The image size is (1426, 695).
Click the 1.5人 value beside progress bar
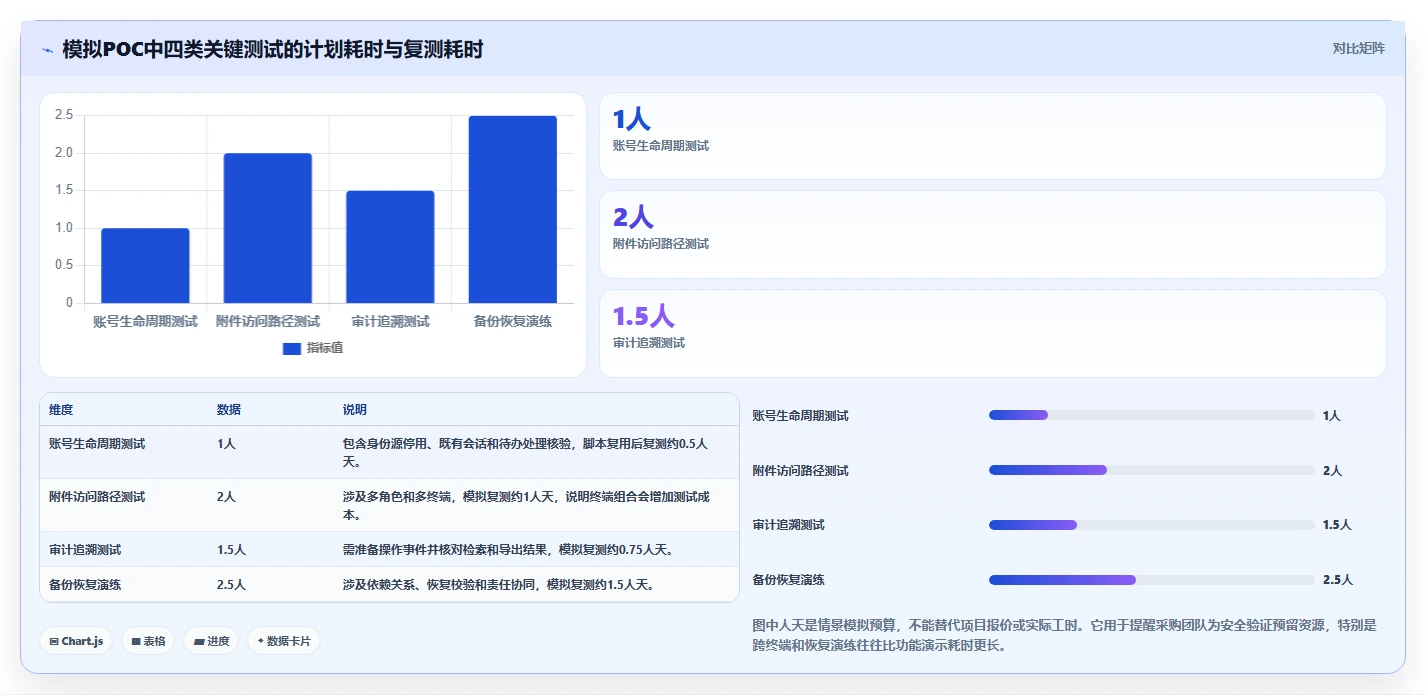[x=1337, y=525]
